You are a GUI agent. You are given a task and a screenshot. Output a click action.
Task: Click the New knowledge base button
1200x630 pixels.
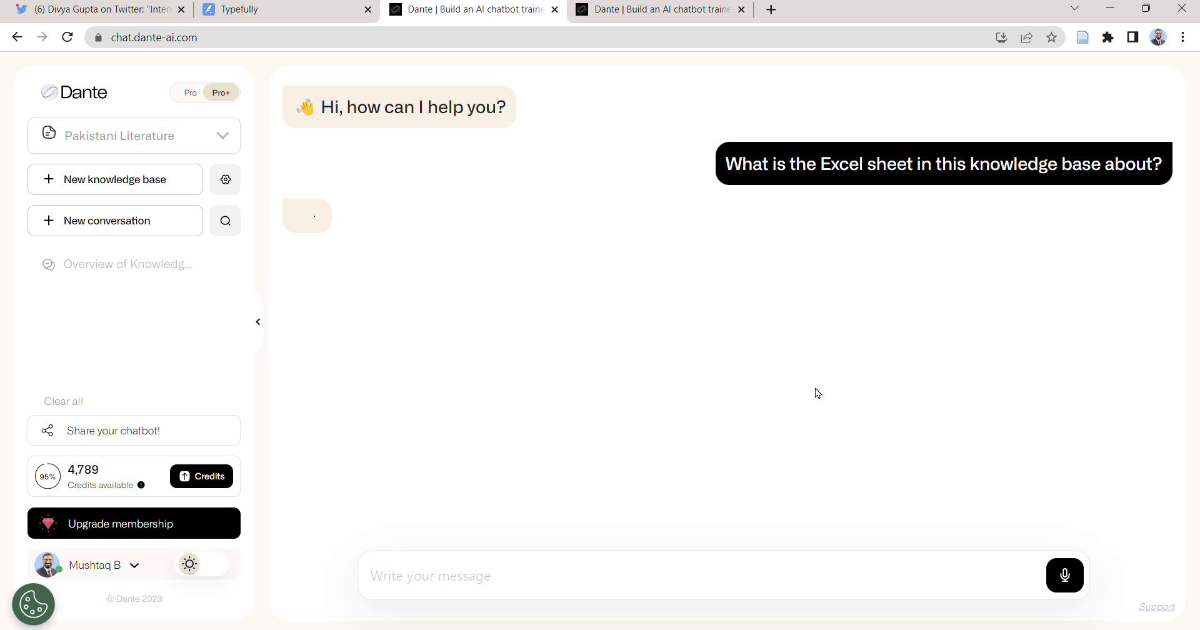[115, 179]
